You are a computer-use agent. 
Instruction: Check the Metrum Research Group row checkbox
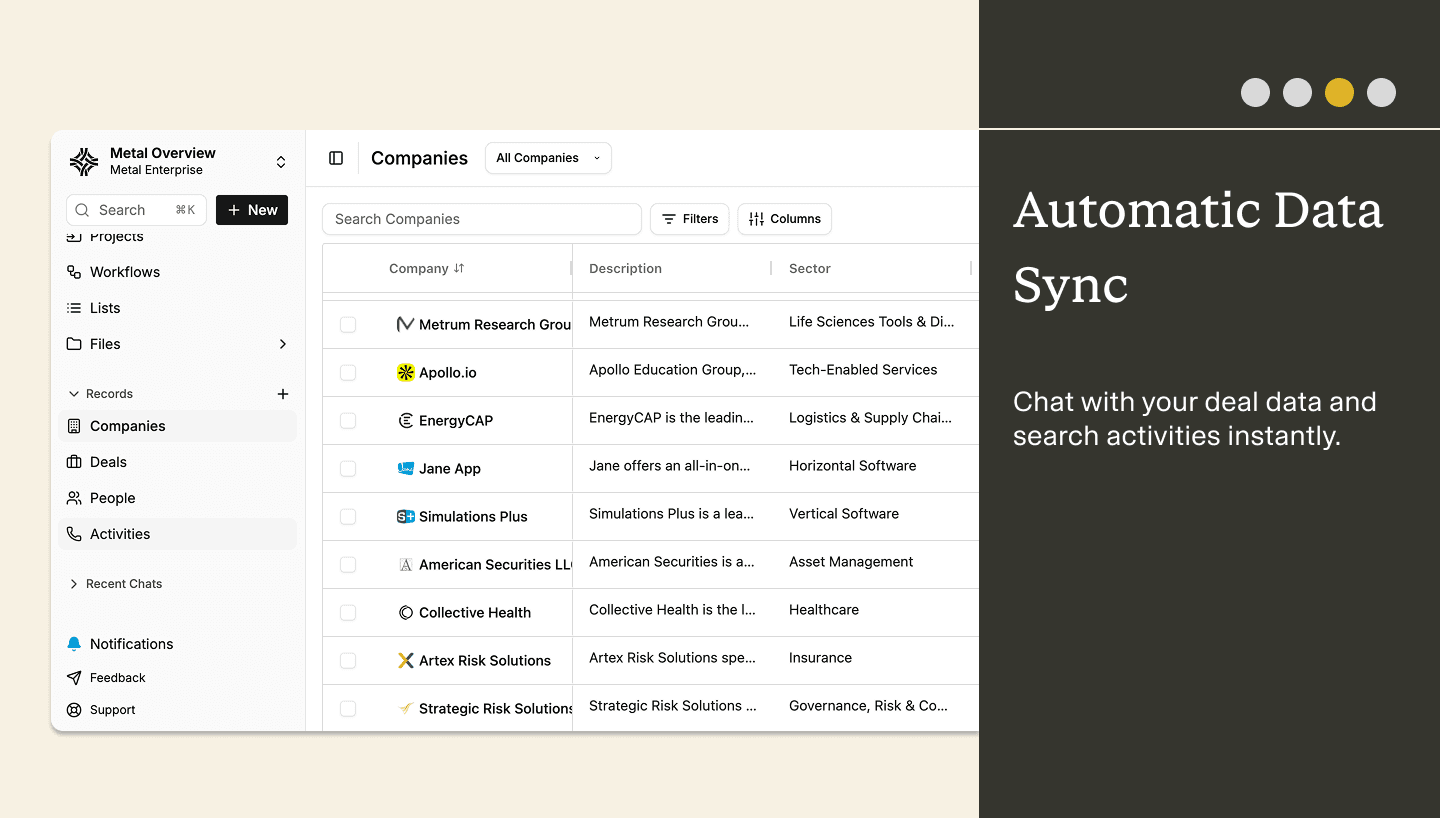[x=348, y=324]
